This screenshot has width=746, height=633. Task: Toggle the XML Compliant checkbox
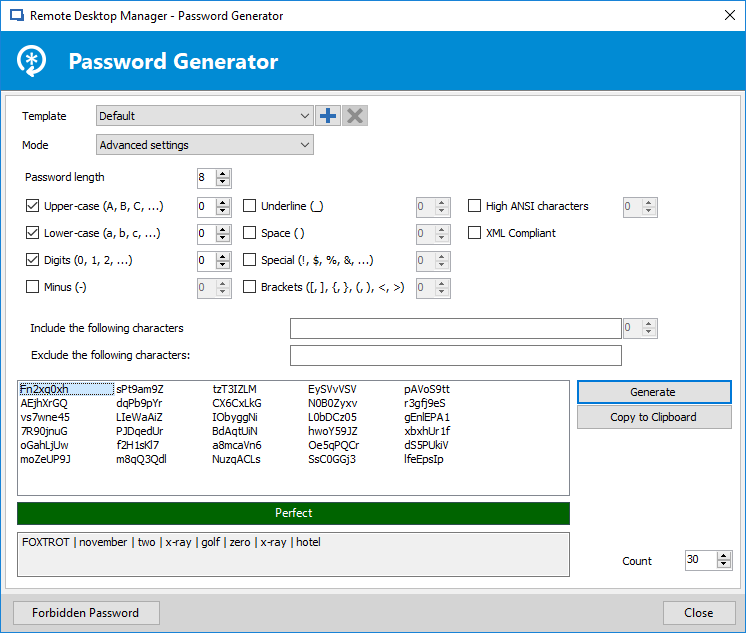click(475, 233)
